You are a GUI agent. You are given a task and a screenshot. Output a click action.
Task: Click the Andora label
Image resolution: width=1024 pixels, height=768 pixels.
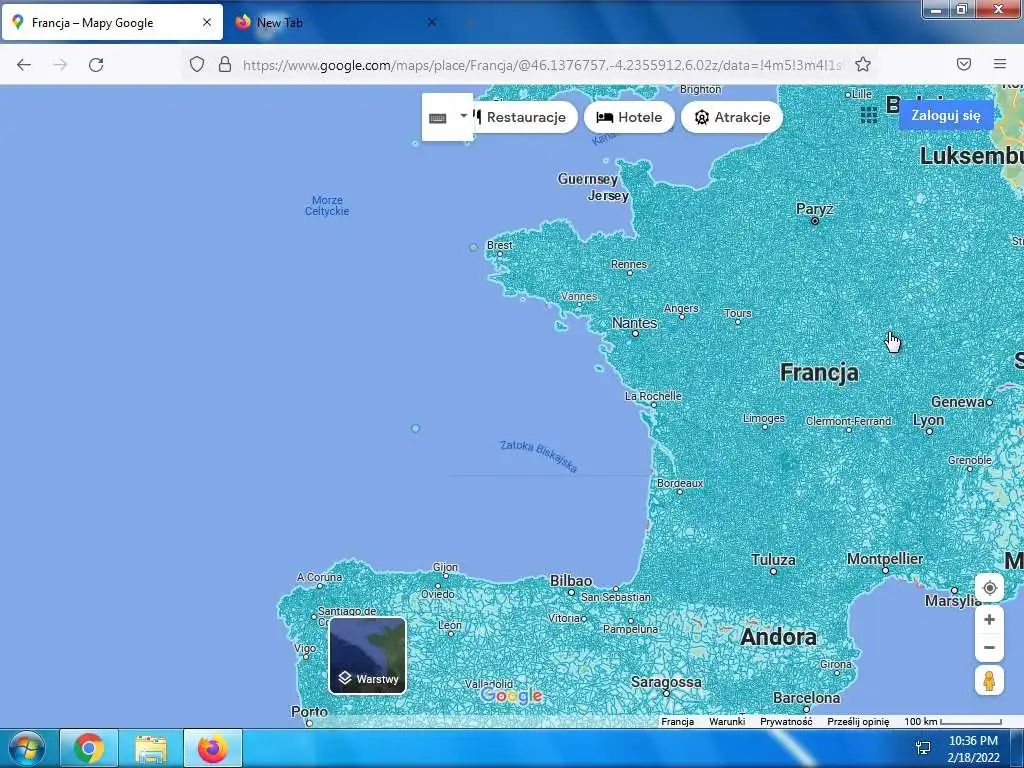coord(778,637)
